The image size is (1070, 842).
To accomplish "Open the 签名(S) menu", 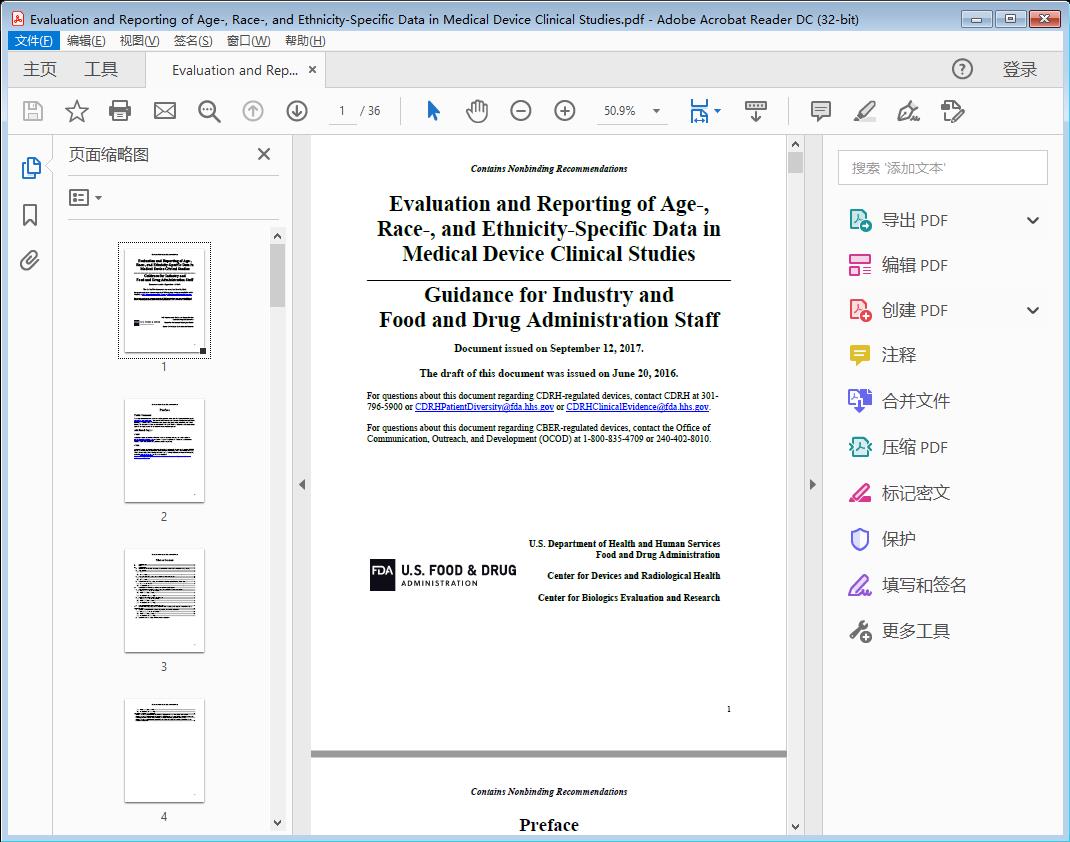I will (193, 41).
